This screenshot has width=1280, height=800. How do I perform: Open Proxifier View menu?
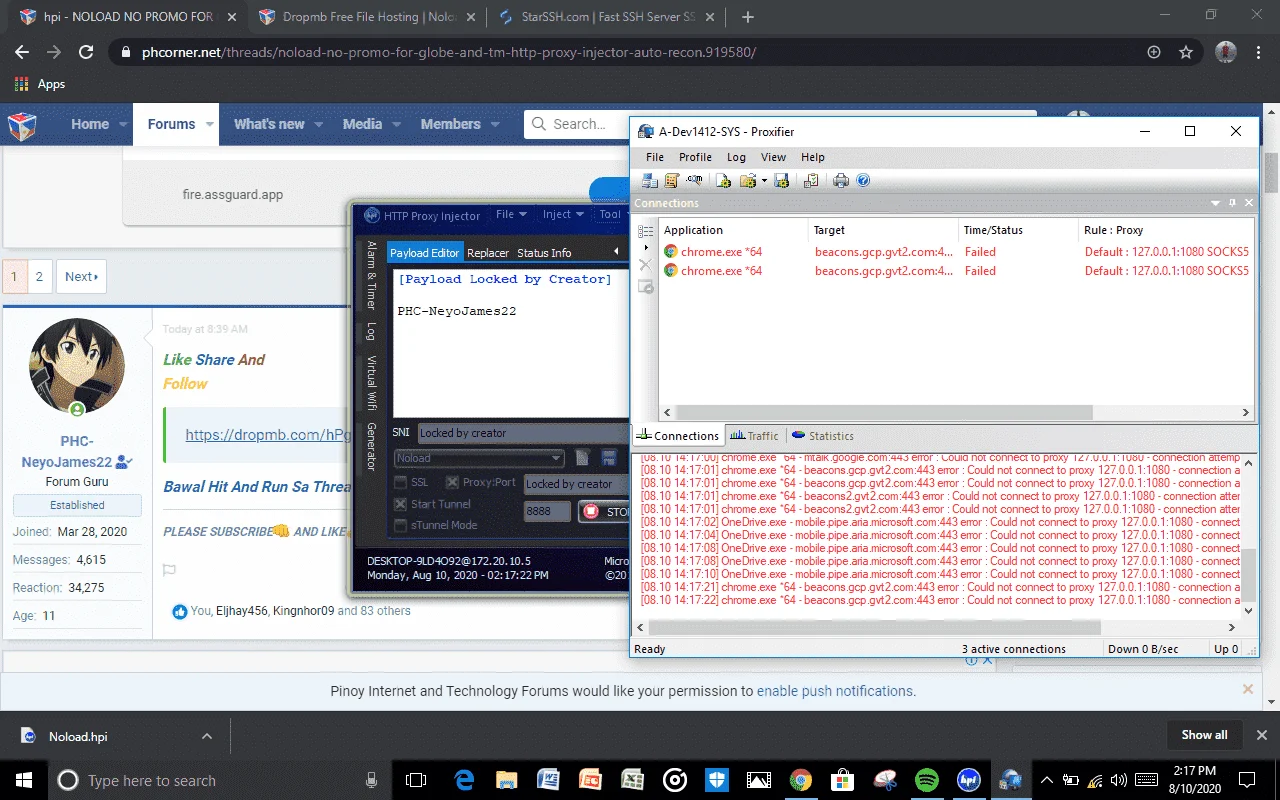coord(773,157)
